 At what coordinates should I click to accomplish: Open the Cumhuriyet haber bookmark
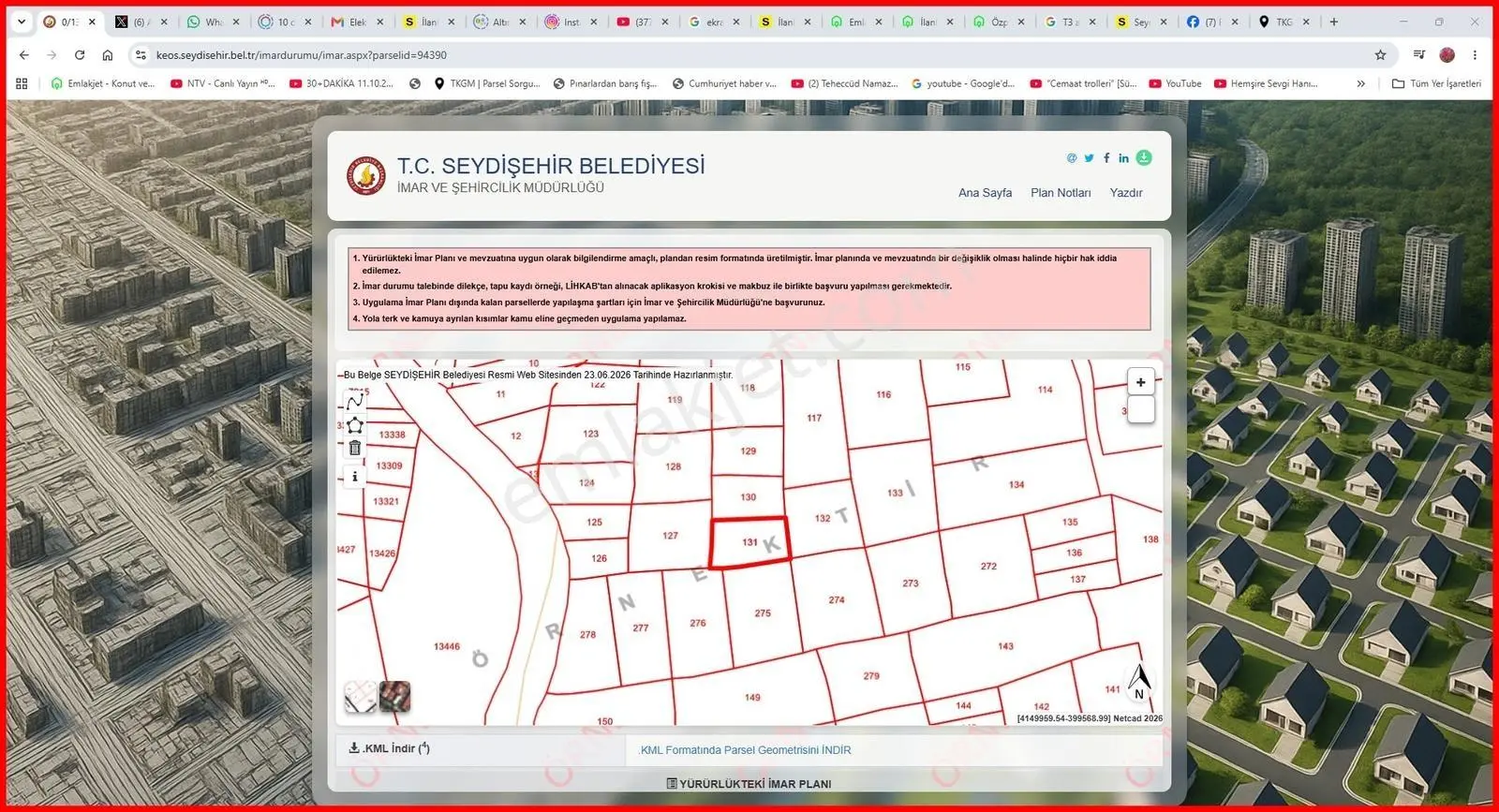coord(724,83)
